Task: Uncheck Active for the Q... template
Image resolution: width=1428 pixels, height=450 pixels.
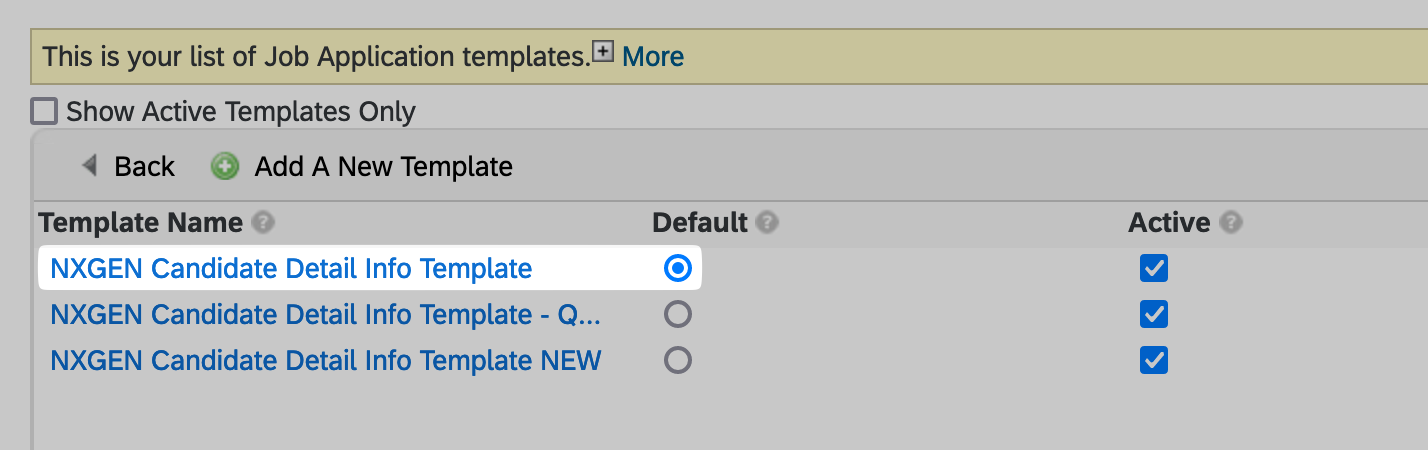Action: (x=1154, y=315)
